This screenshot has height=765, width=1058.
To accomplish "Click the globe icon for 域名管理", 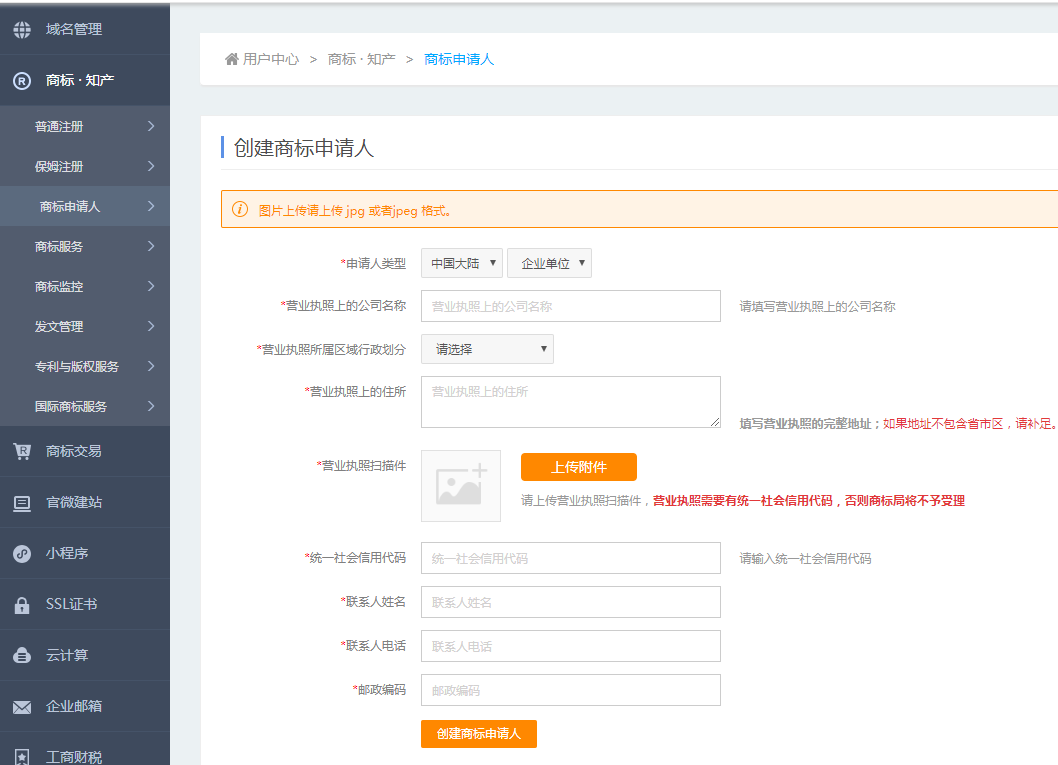I will point(22,29).
